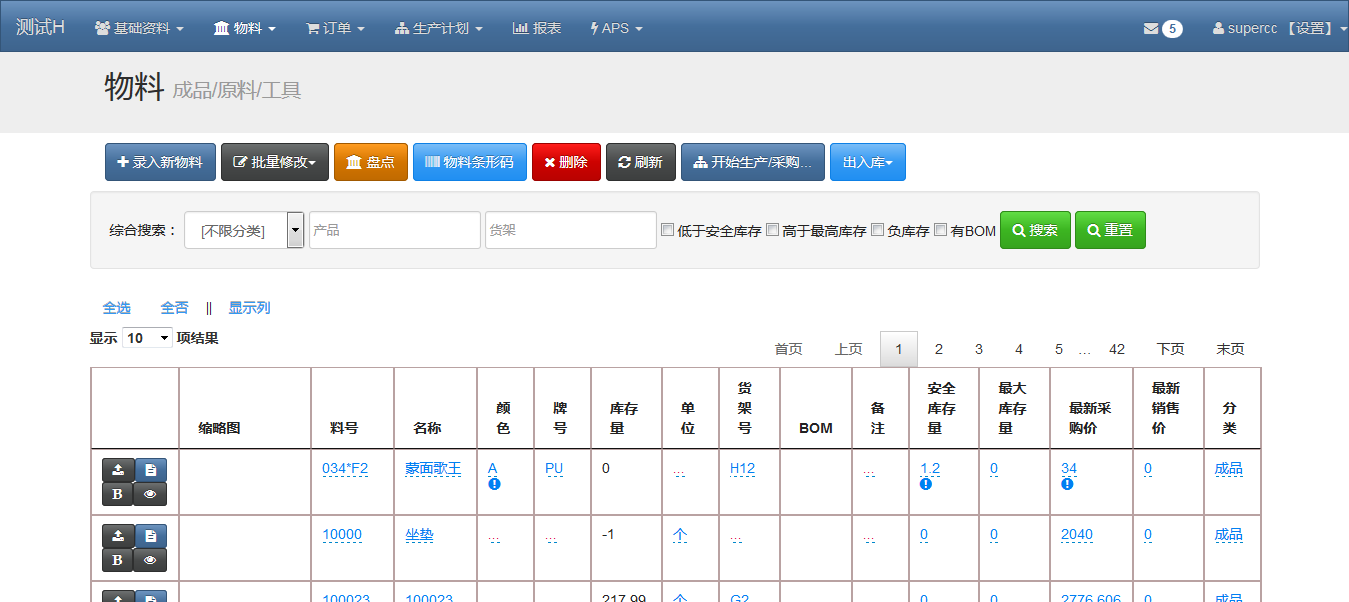Viewport: 1349px width, 602px height.
Task: Click the blue info icon under 安全库存量 1.2
Action: click(926, 485)
